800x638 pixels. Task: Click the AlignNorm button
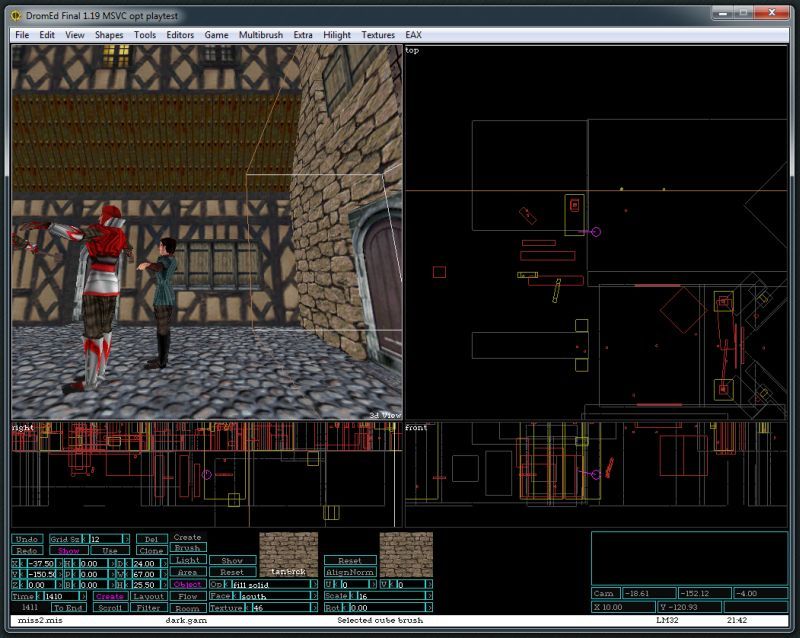click(x=350, y=572)
